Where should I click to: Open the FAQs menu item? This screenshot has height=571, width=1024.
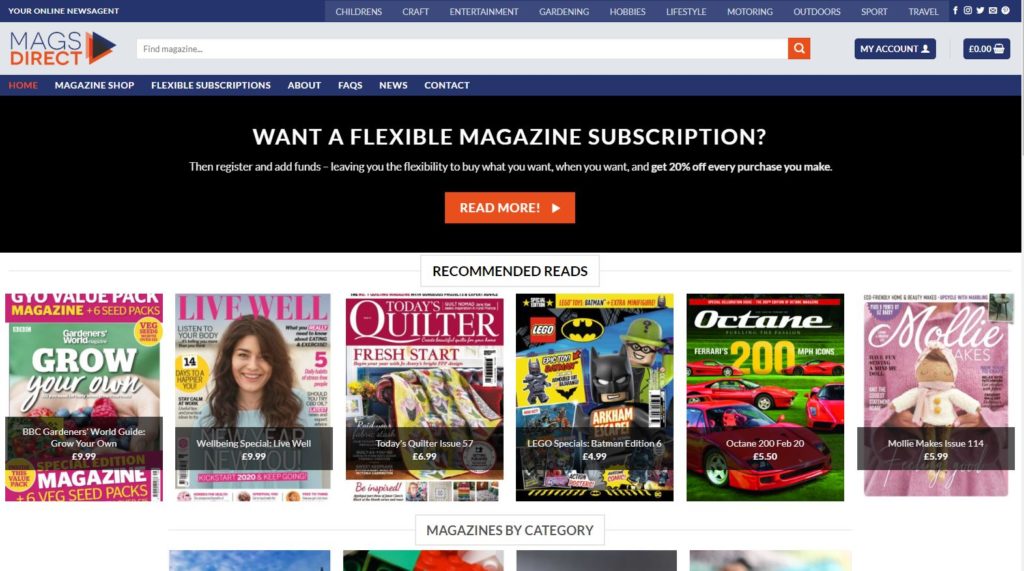point(350,85)
